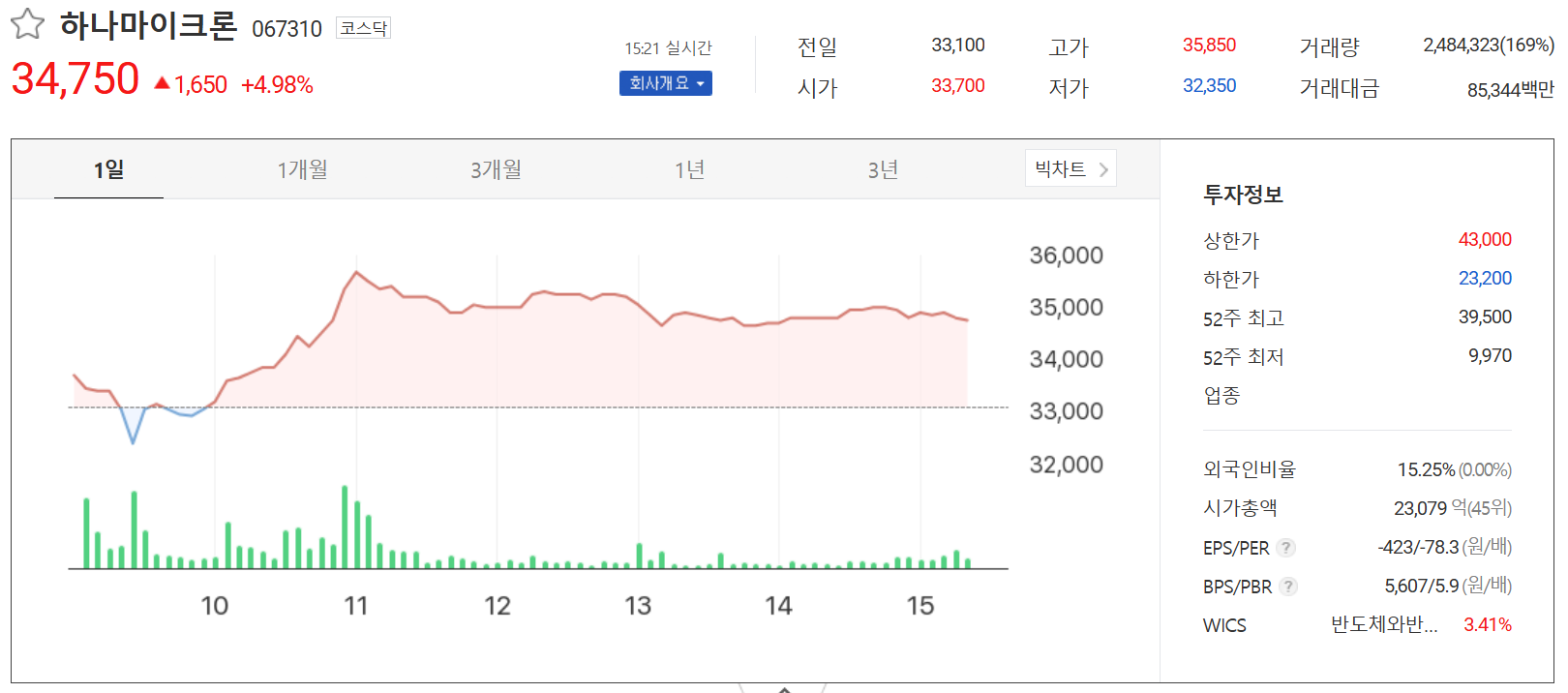This screenshot has height=693, width=1568.
Task: Select the 3개월 chart tab
Action: tap(496, 169)
